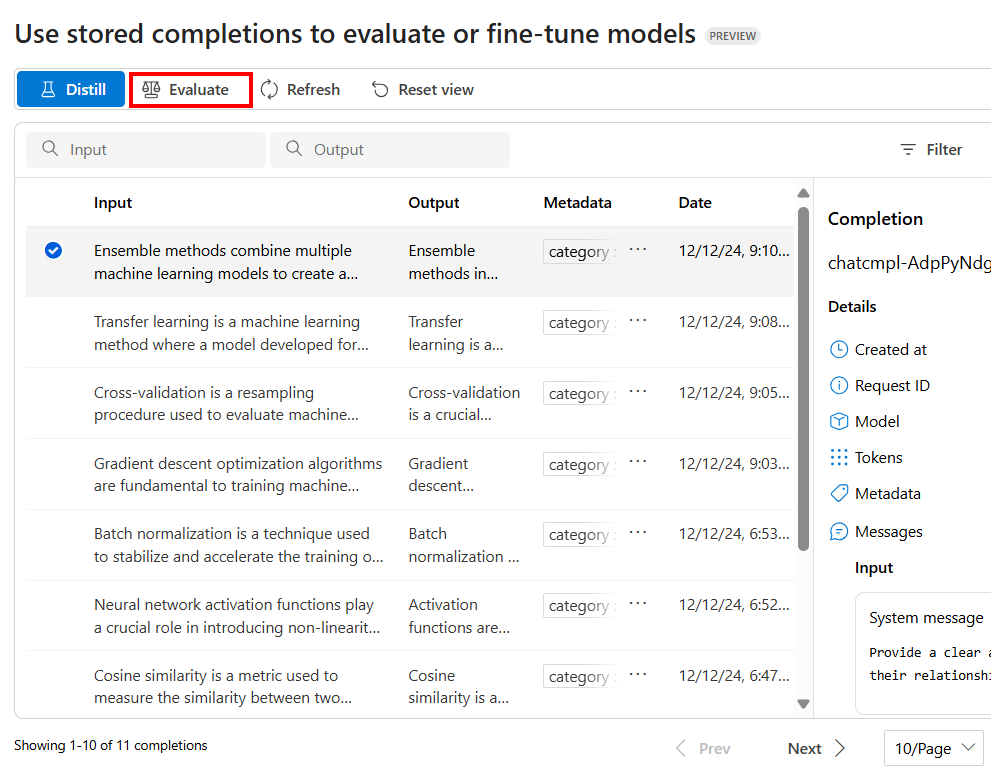Sort by the Date column header

[695, 203]
